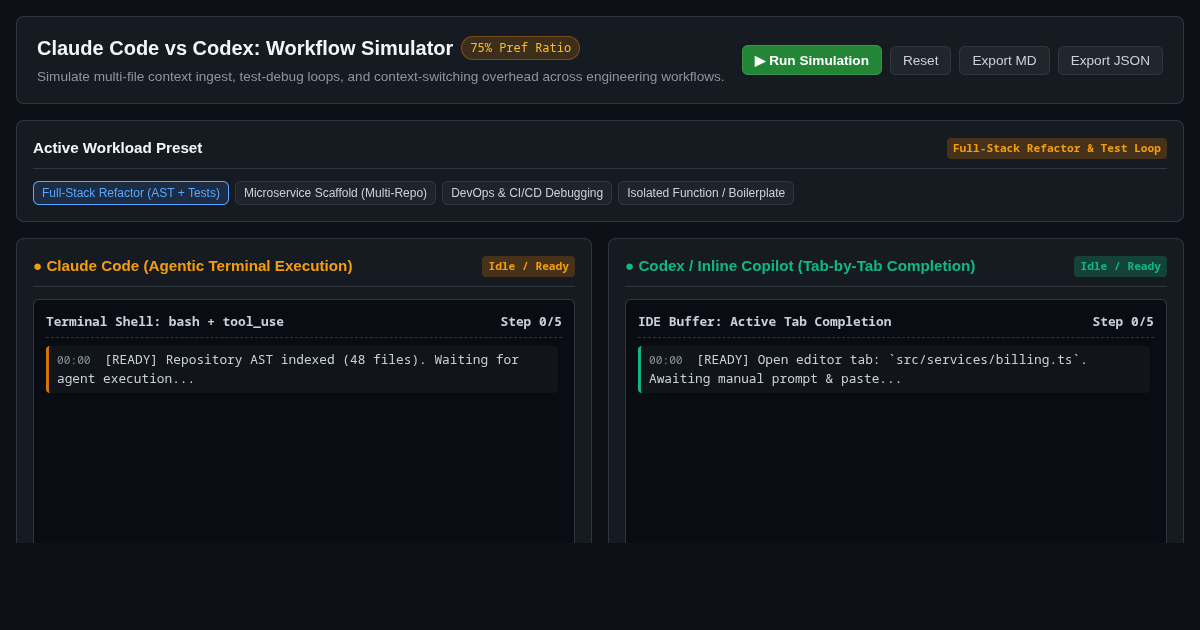Click the Reset button
Image resolution: width=1200 pixels, height=630 pixels.
920,60
